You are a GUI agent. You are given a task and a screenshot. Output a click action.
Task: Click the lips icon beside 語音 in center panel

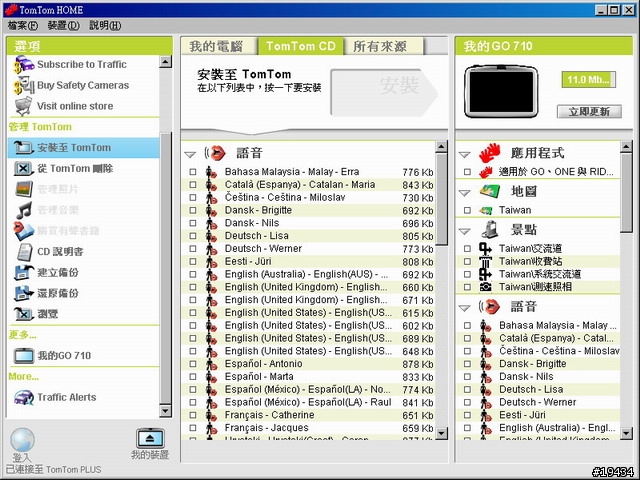(216, 153)
